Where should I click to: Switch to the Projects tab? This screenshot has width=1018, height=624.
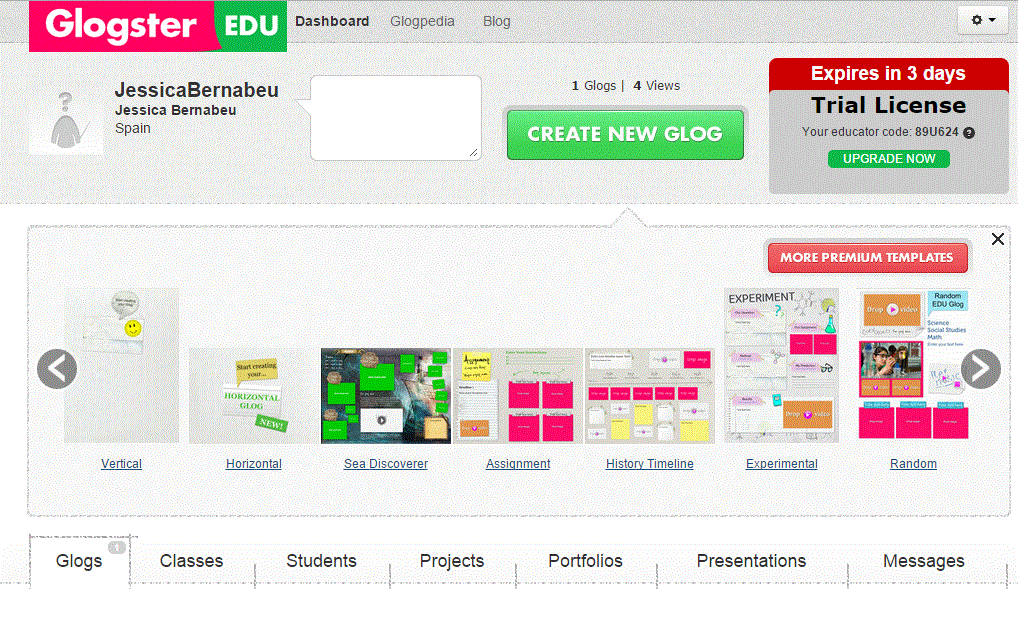point(452,561)
